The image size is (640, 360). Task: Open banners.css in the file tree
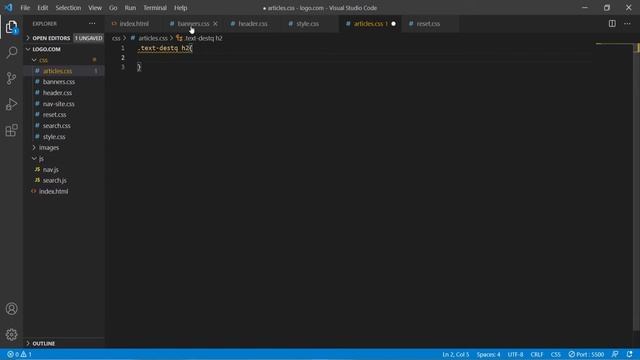pos(59,82)
